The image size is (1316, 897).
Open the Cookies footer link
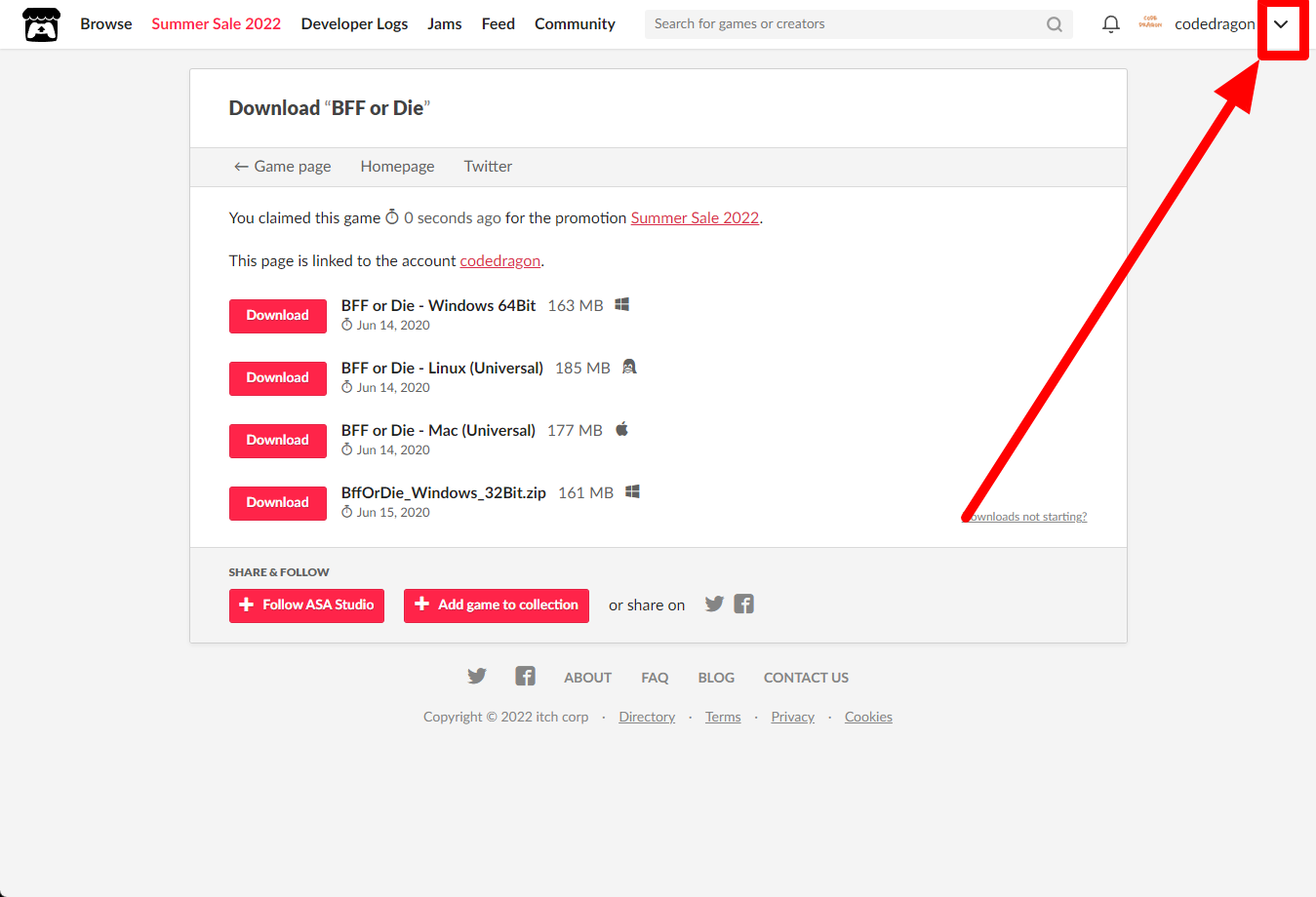(x=868, y=717)
